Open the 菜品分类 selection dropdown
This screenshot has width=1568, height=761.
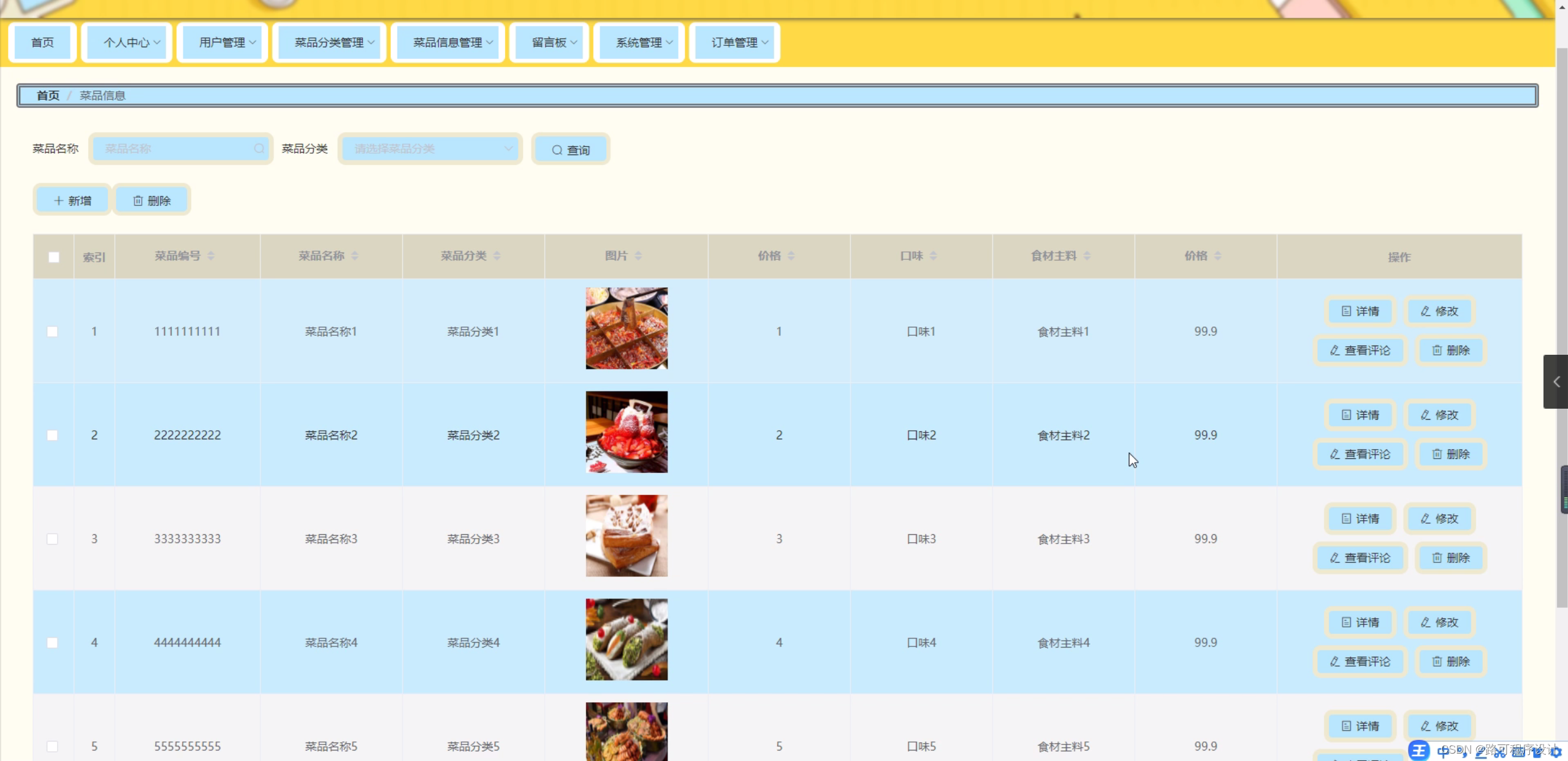[x=430, y=149]
